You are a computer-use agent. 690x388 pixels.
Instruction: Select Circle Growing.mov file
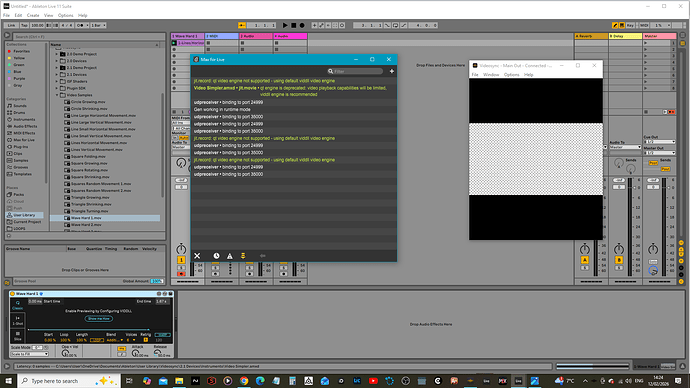click(x=89, y=102)
